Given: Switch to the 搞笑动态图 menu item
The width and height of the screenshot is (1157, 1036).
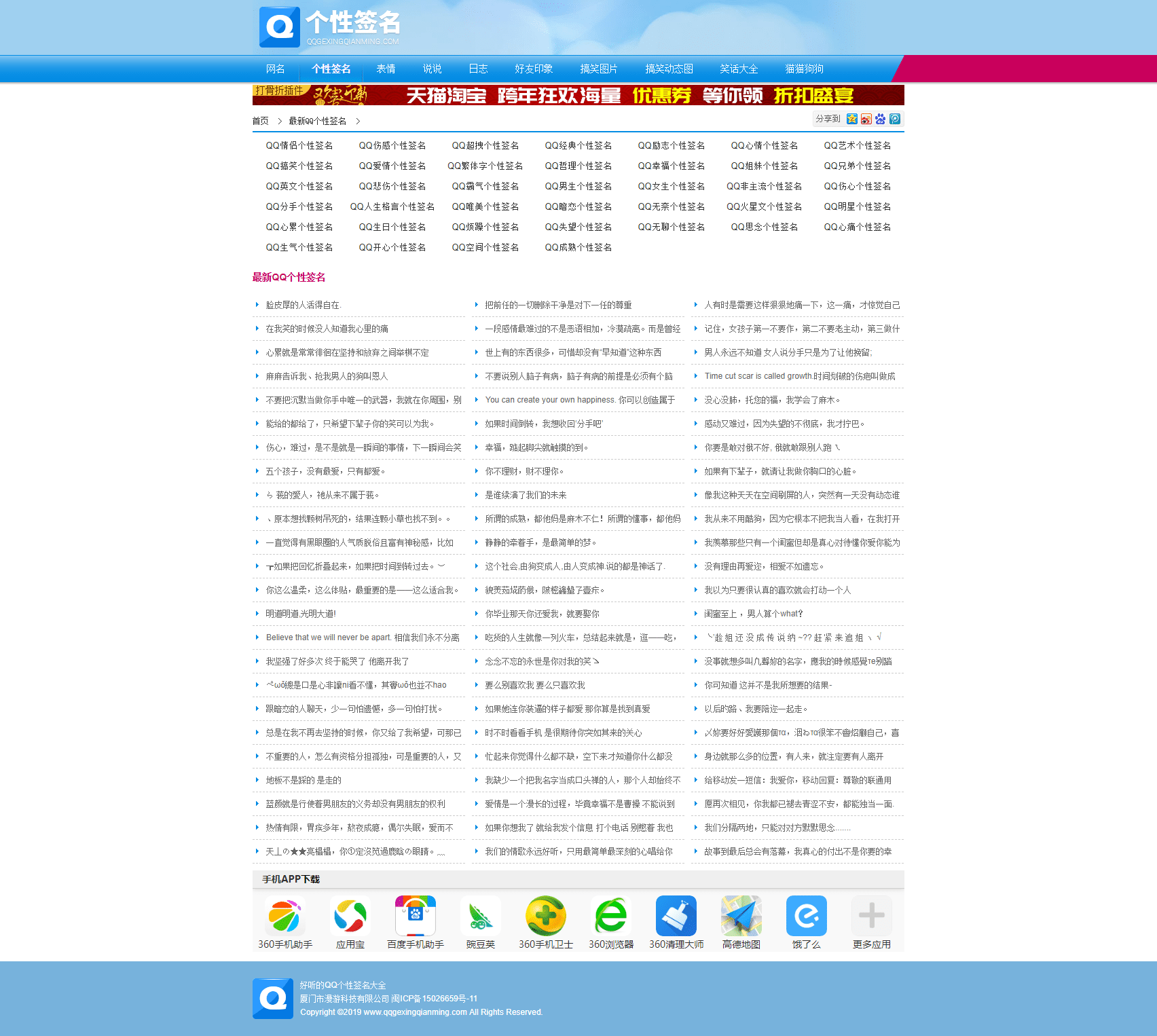Looking at the screenshot, I should click(669, 69).
